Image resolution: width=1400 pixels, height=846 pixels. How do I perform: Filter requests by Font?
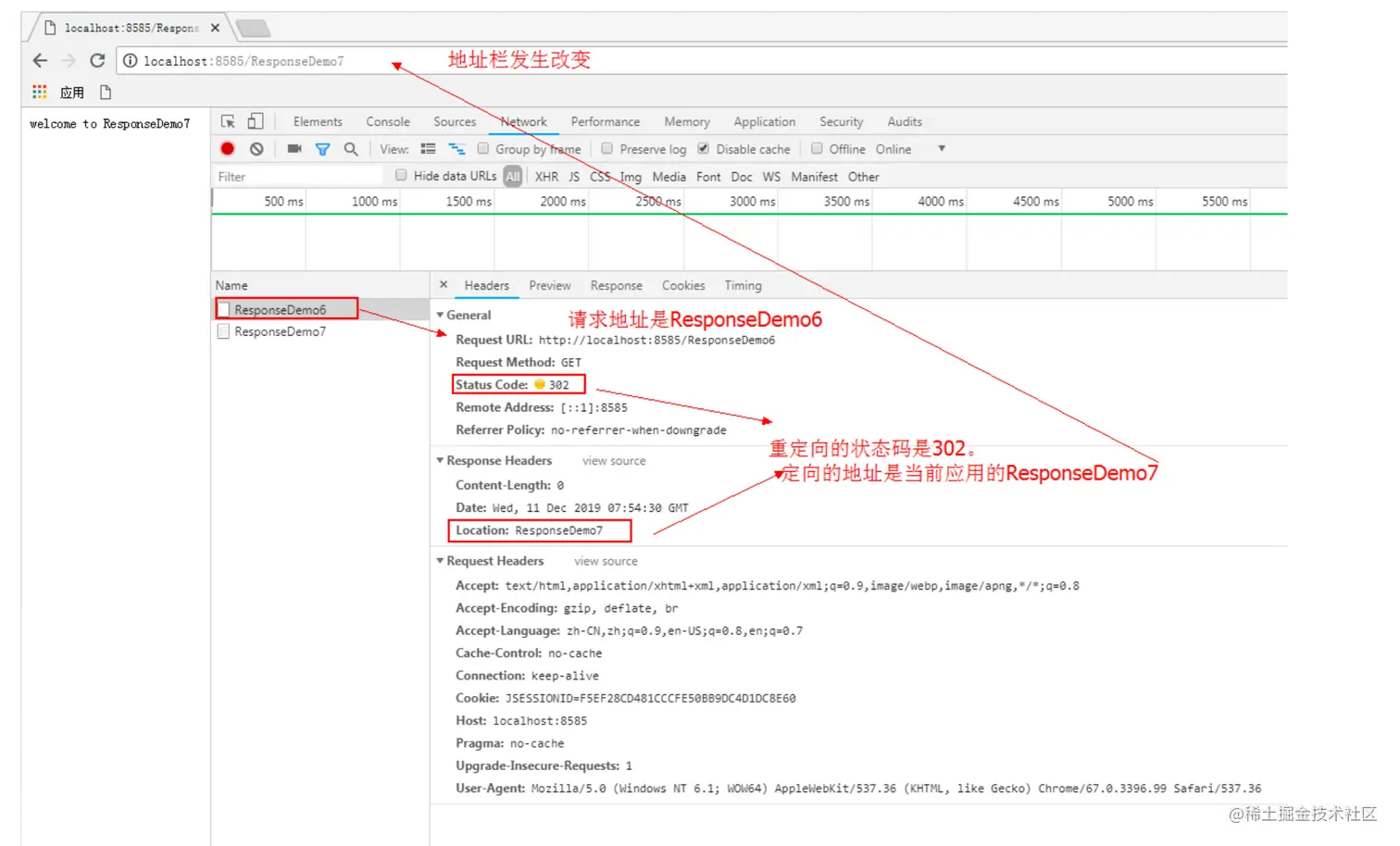pyautogui.click(x=708, y=176)
